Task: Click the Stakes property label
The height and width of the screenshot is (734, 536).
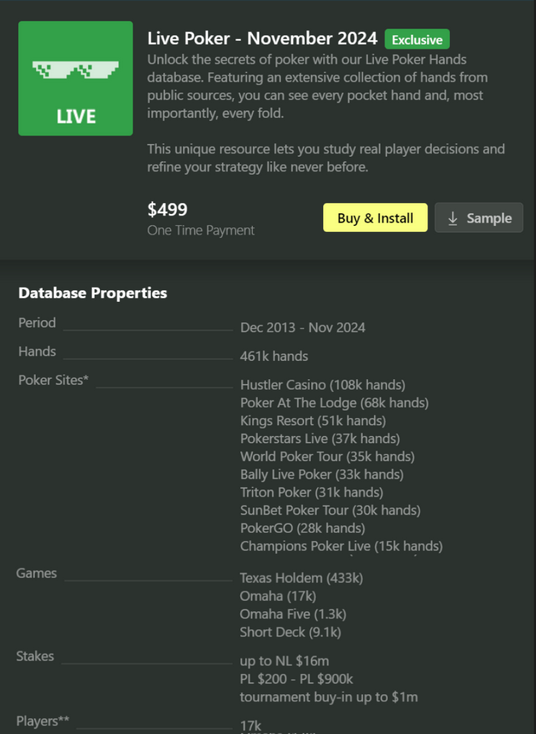Action: 35,656
